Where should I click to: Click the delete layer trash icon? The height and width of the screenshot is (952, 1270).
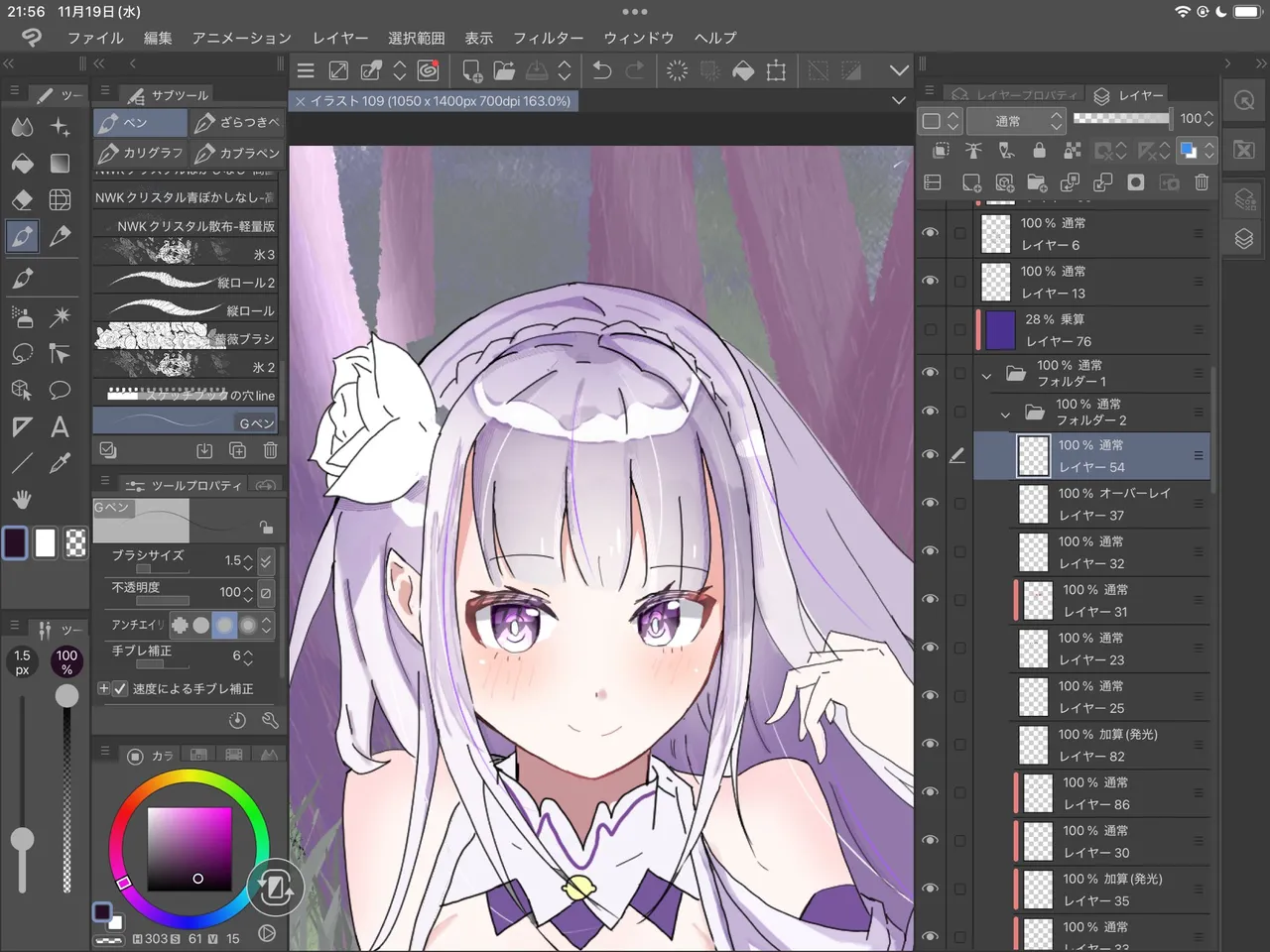click(1202, 182)
